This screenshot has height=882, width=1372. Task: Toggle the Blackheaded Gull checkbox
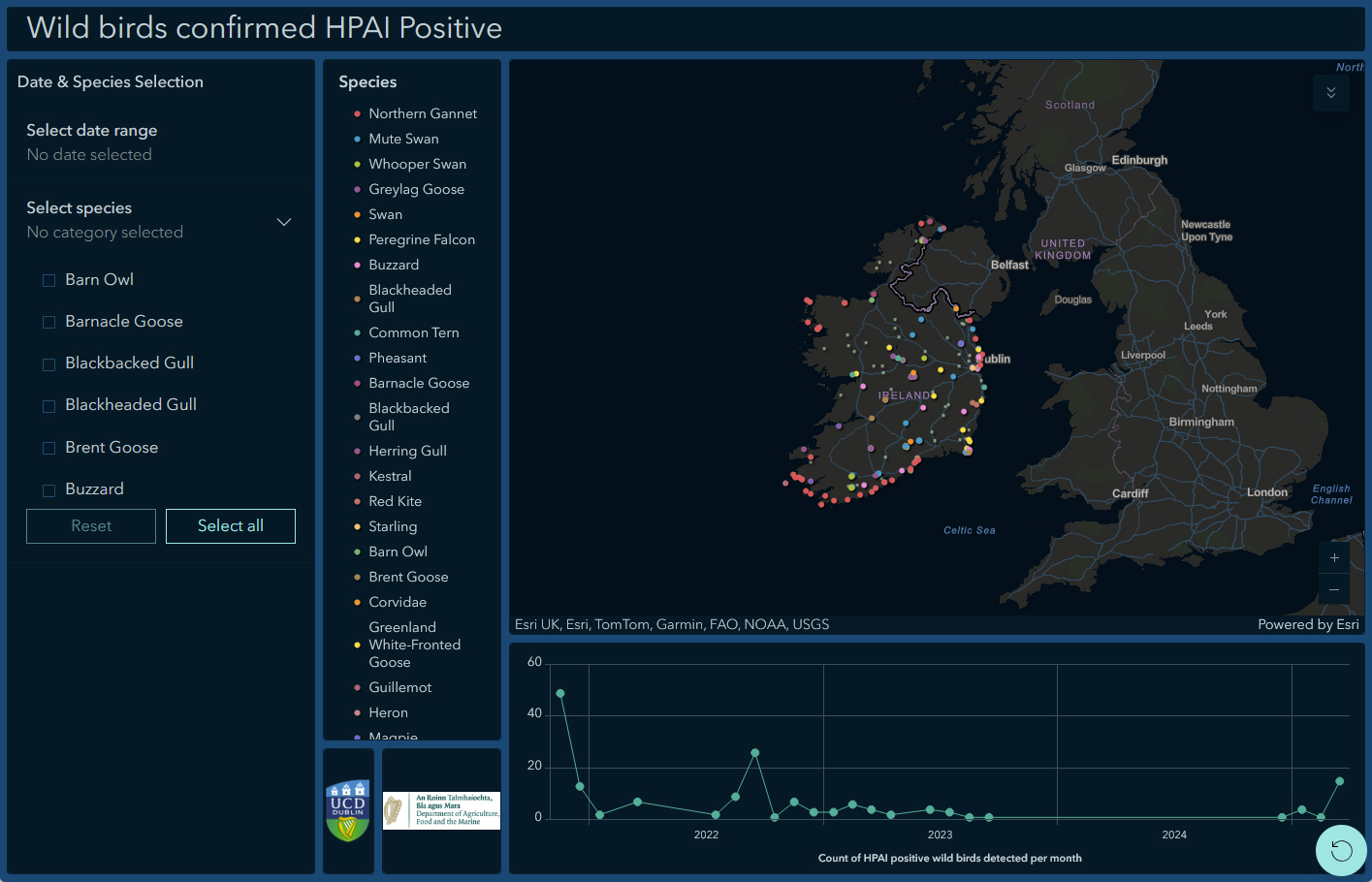(x=48, y=406)
